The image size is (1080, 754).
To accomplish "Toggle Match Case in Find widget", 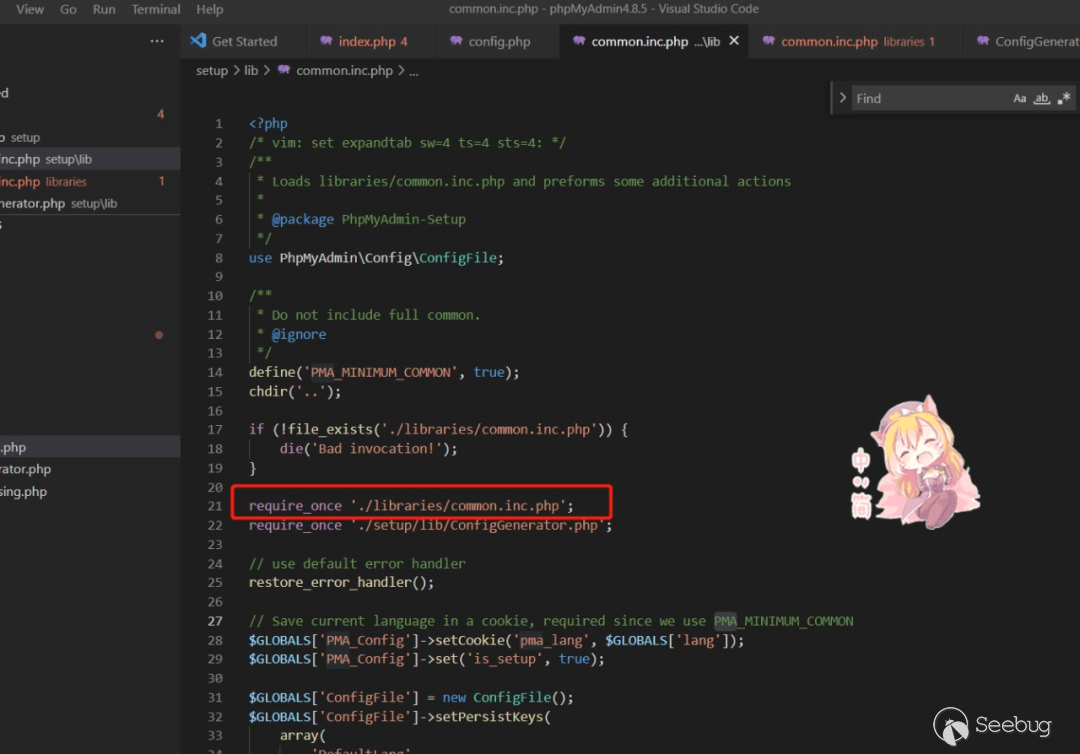I will (1019, 98).
